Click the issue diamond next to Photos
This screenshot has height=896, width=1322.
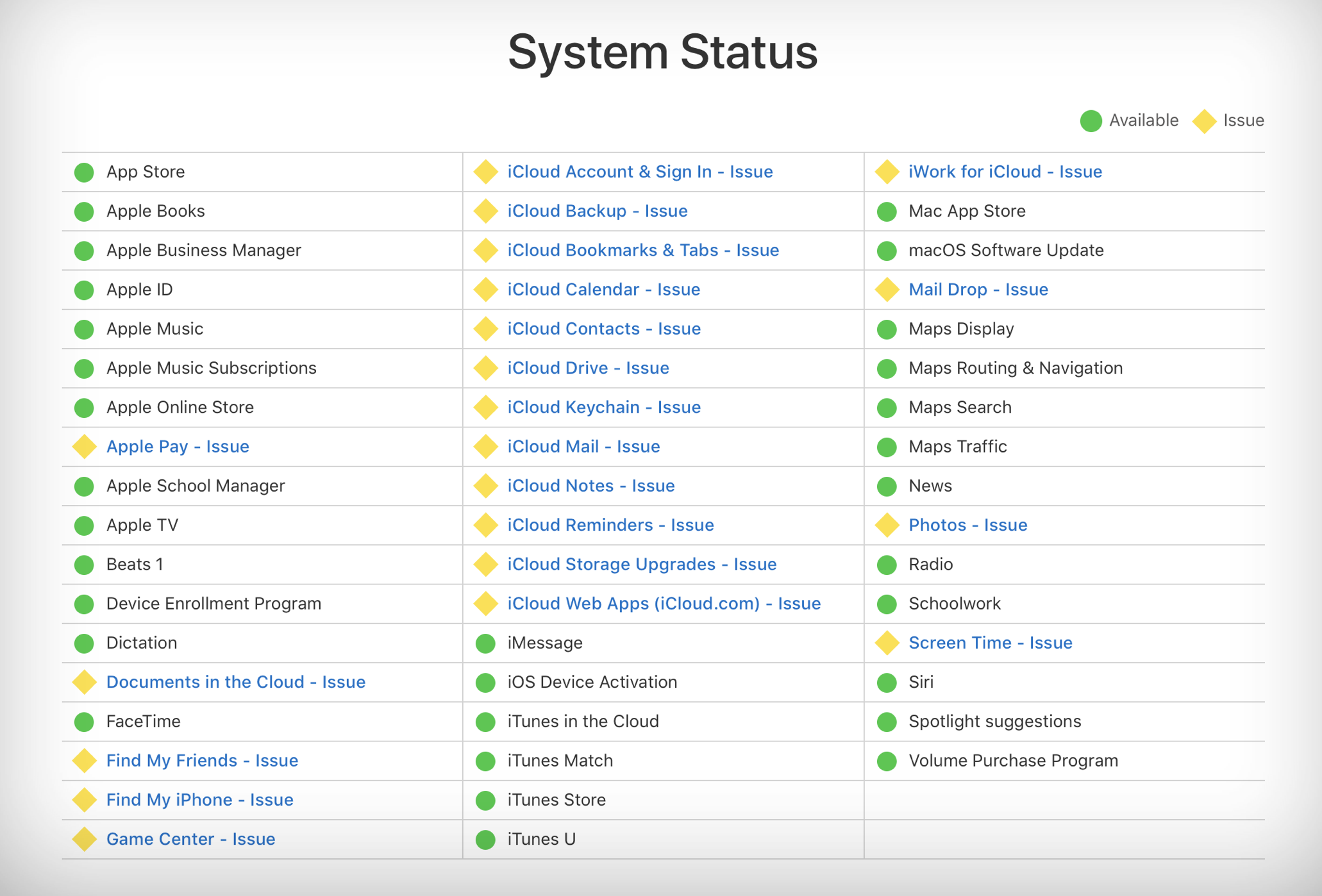[x=887, y=526]
